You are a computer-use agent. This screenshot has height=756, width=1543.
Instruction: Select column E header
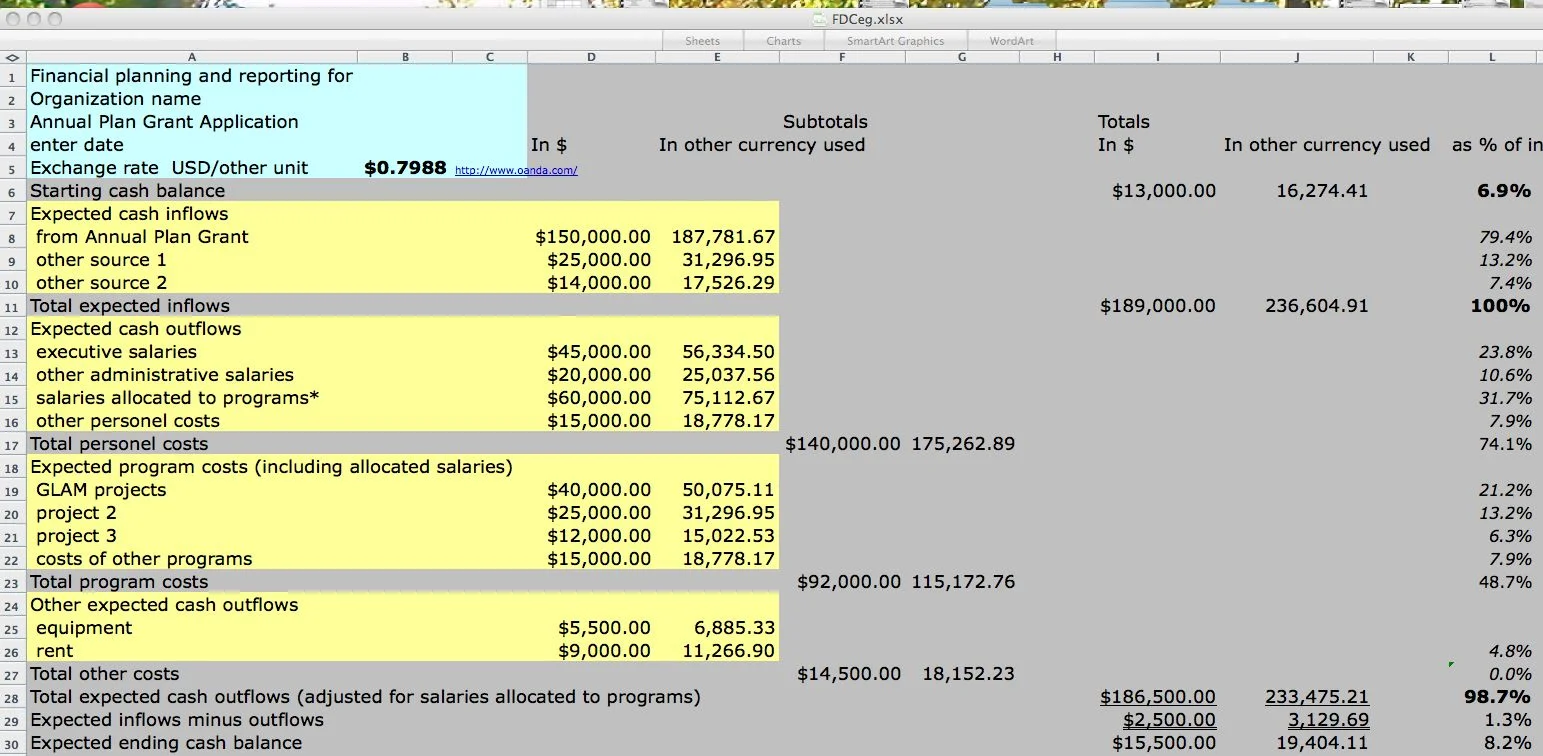coord(717,57)
